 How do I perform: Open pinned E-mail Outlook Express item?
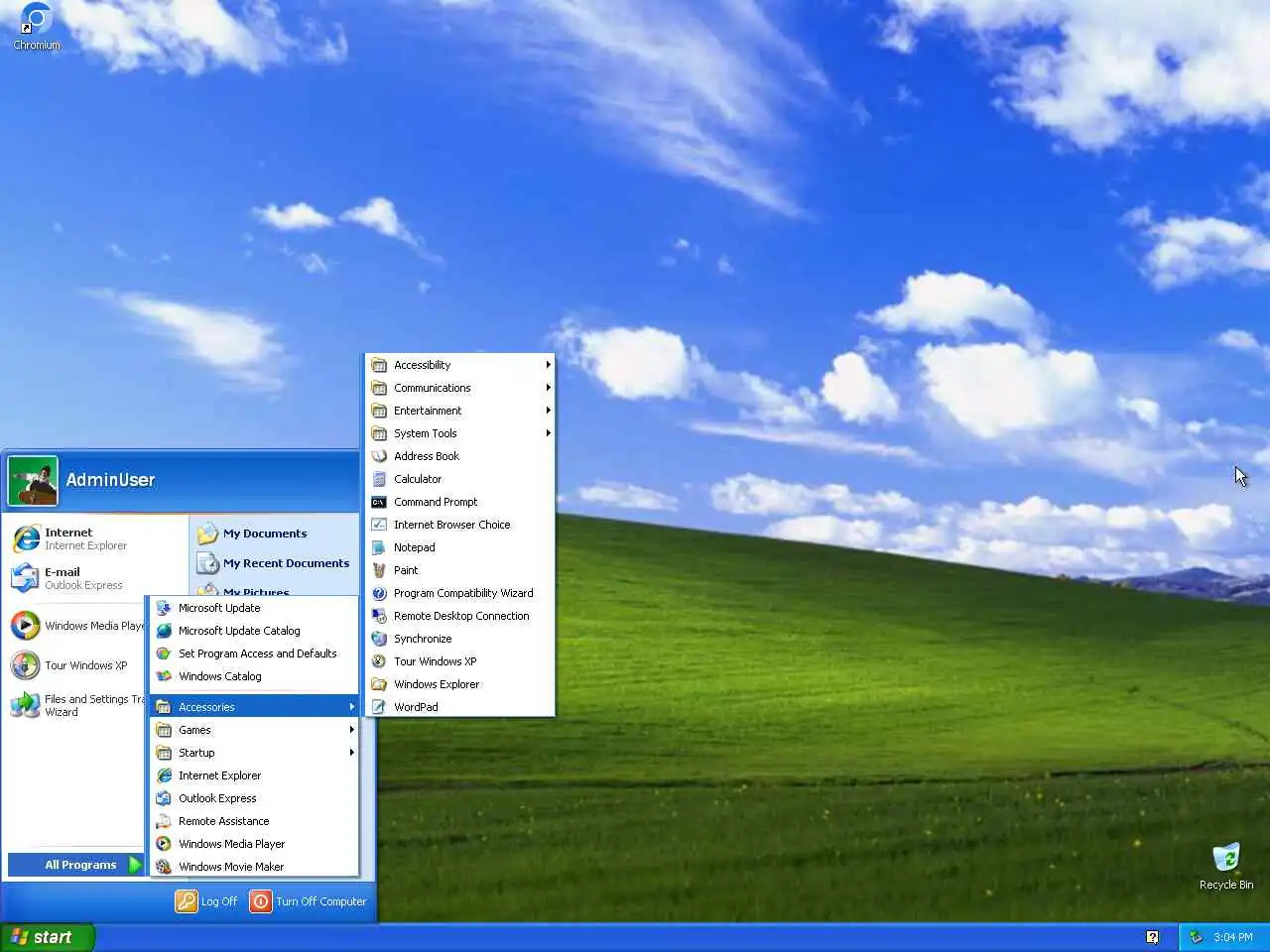click(x=96, y=578)
